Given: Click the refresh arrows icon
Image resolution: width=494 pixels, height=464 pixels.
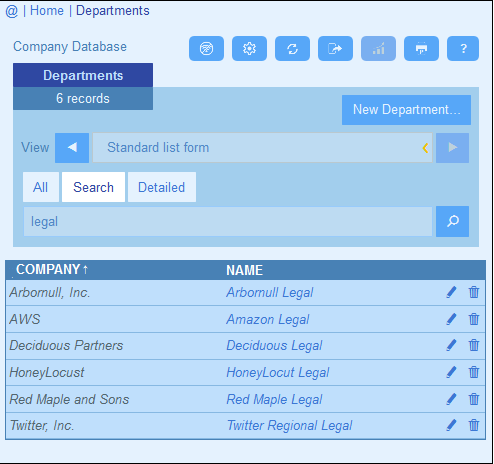Looking at the screenshot, I should [292, 49].
